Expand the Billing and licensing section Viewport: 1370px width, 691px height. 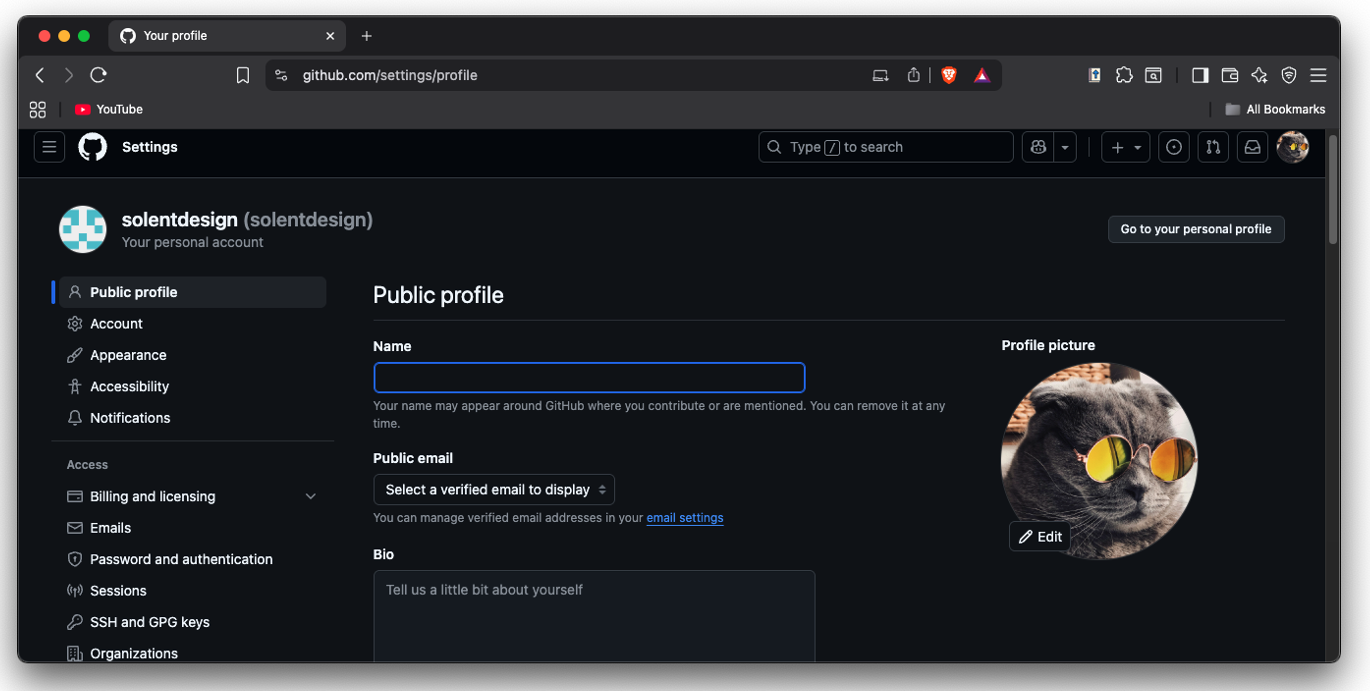click(x=310, y=496)
